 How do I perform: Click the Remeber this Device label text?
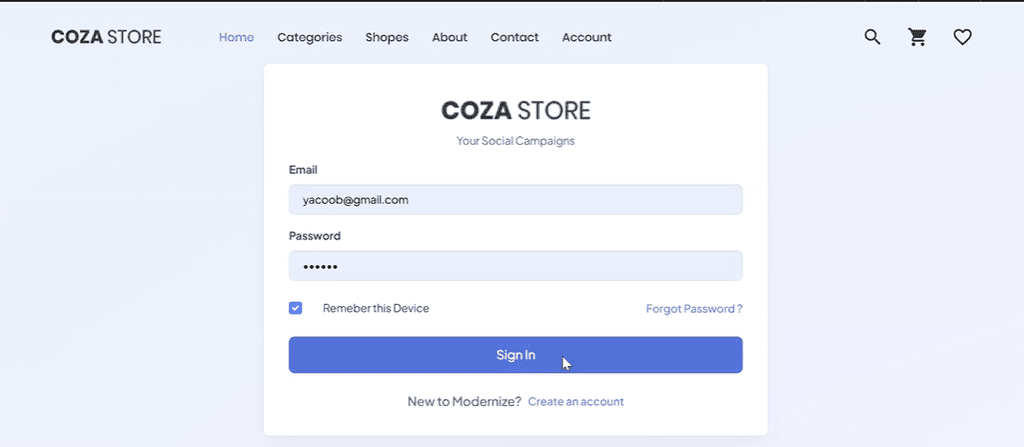pos(375,308)
